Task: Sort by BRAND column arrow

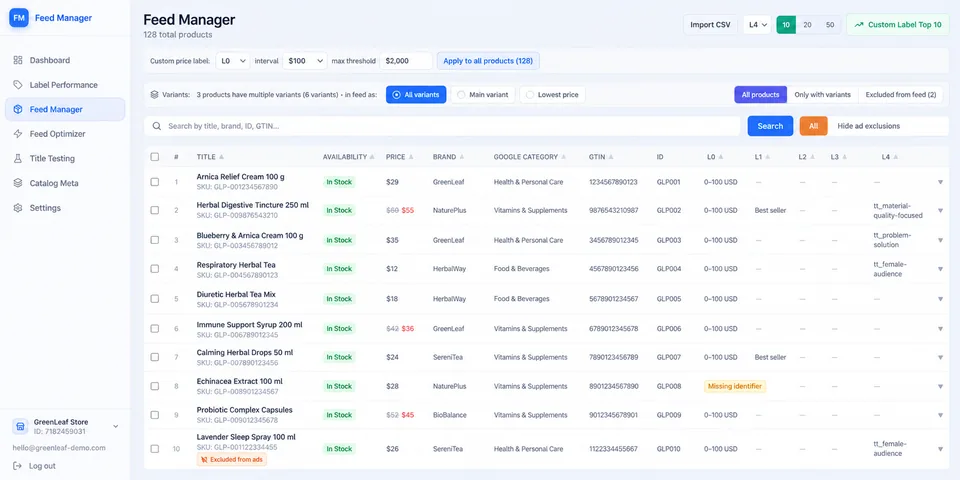Action: pos(462,157)
